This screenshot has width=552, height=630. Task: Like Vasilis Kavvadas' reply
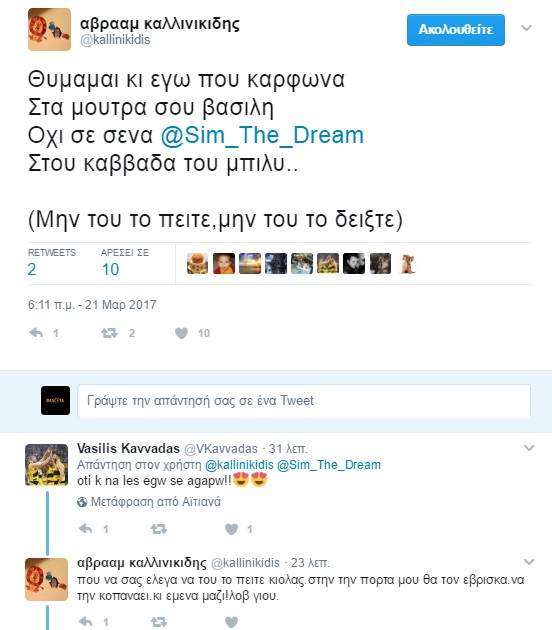click(231, 529)
